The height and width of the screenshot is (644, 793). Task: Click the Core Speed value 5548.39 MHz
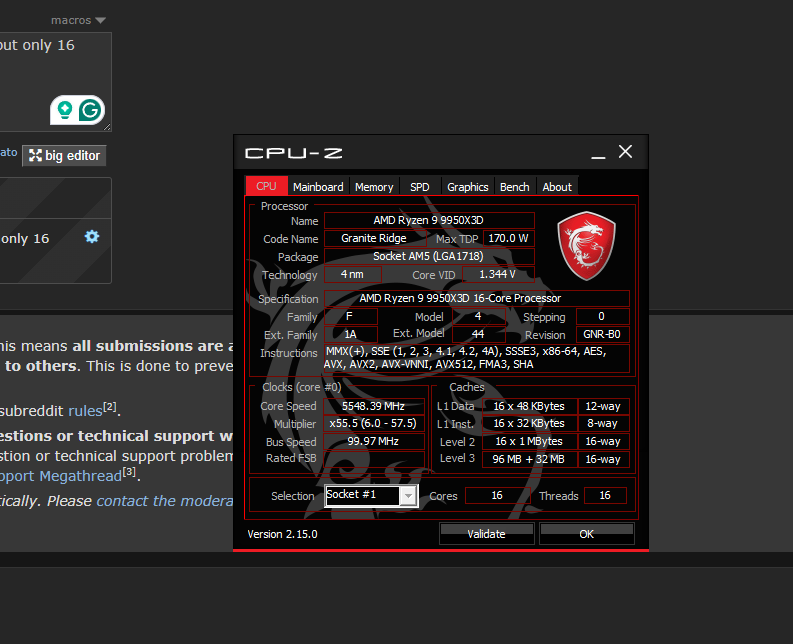tap(374, 406)
